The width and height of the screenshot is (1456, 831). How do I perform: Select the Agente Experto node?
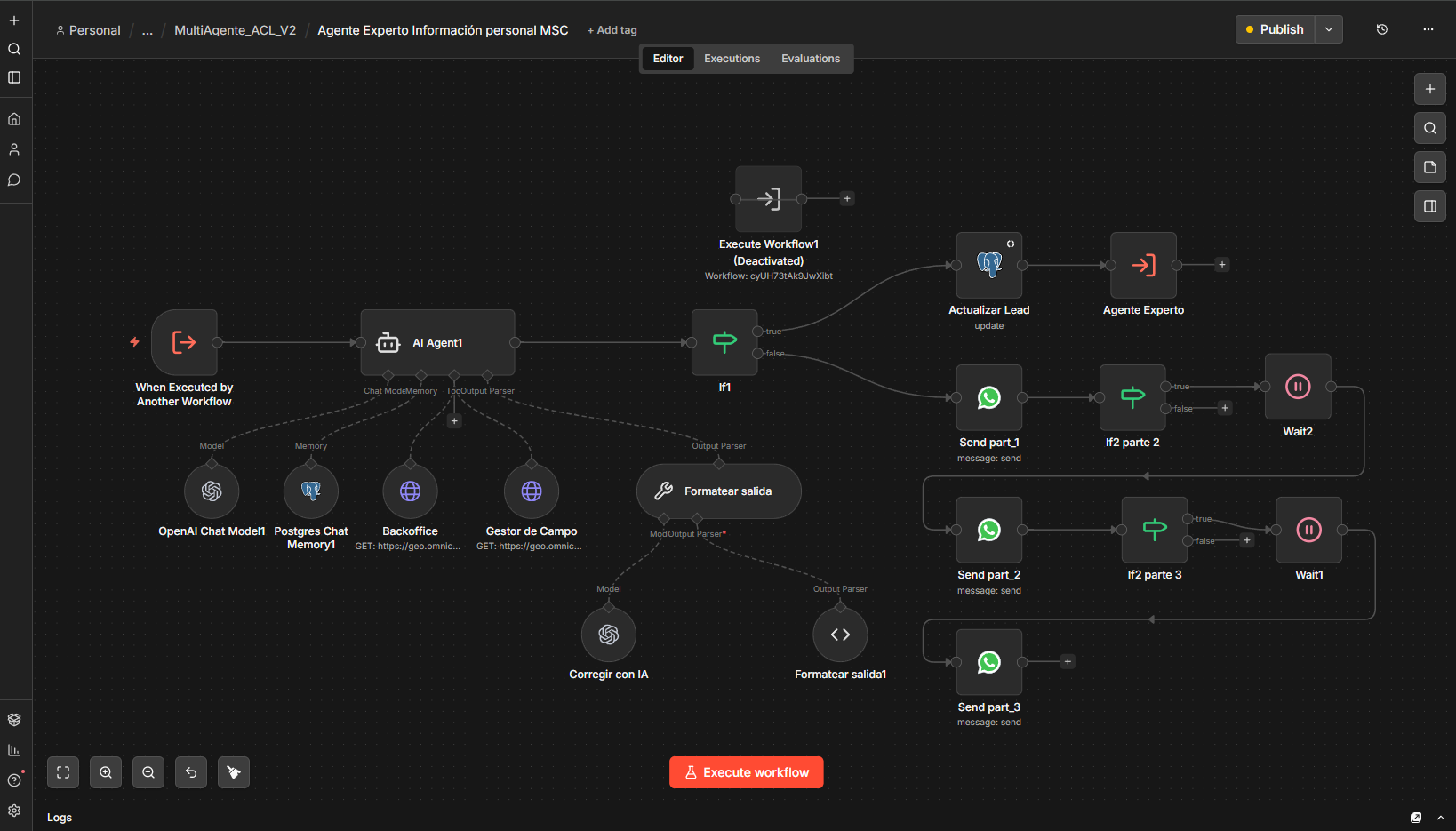(1144, 265)
